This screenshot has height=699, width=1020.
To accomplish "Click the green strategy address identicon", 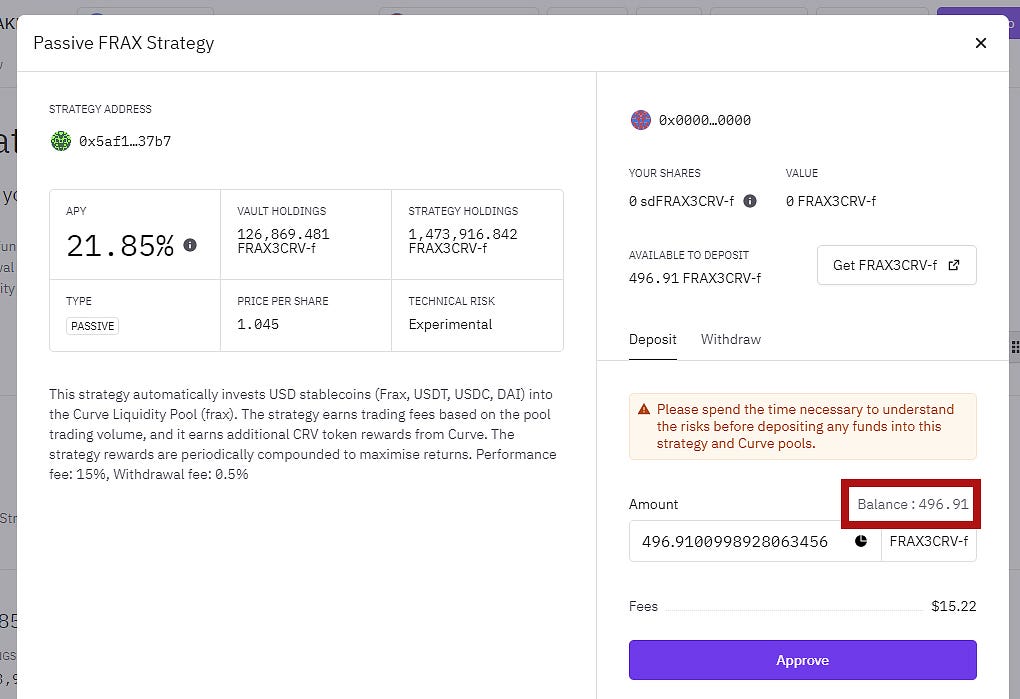I will (60, 141).
